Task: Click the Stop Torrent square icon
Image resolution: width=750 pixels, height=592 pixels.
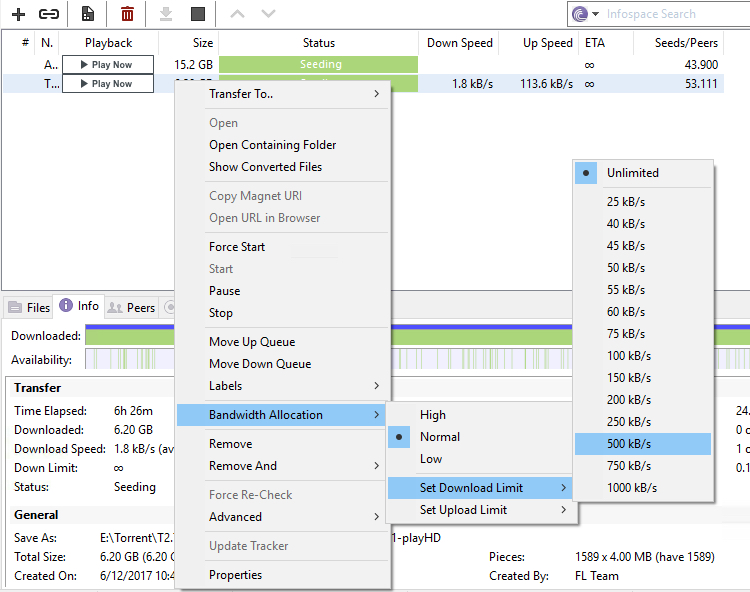Action: click(x=198, y=14)
